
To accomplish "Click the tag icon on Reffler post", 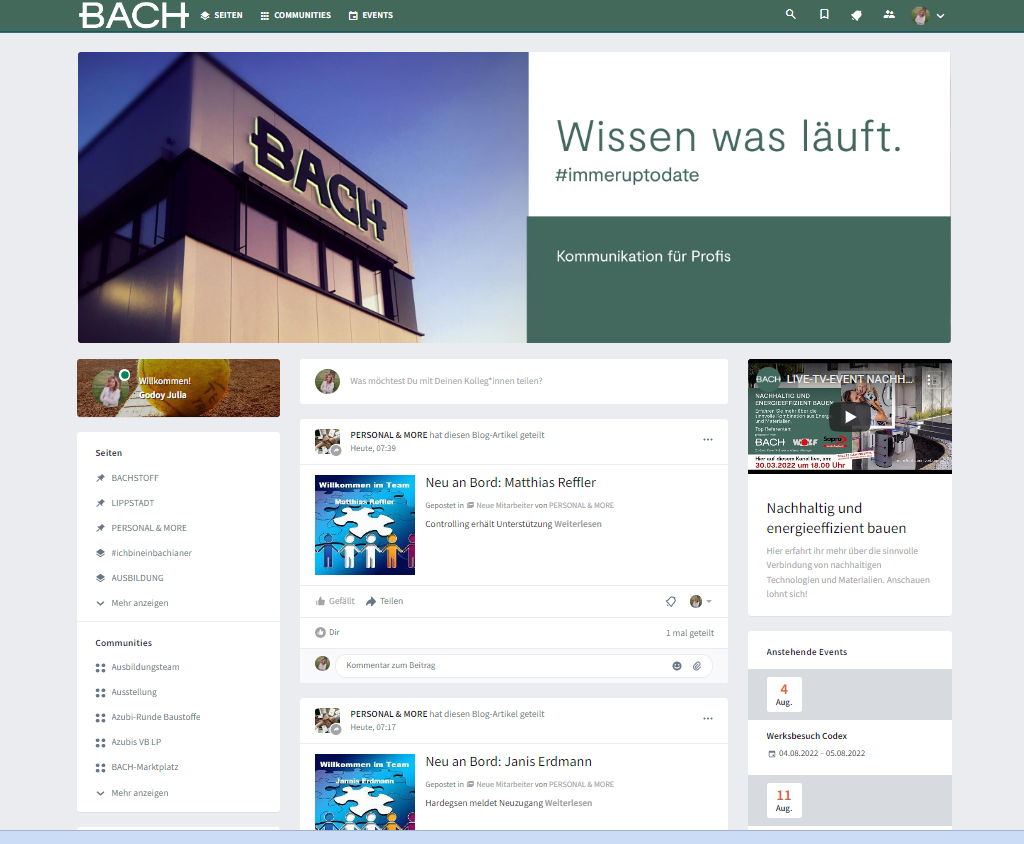I will (671, 602).
